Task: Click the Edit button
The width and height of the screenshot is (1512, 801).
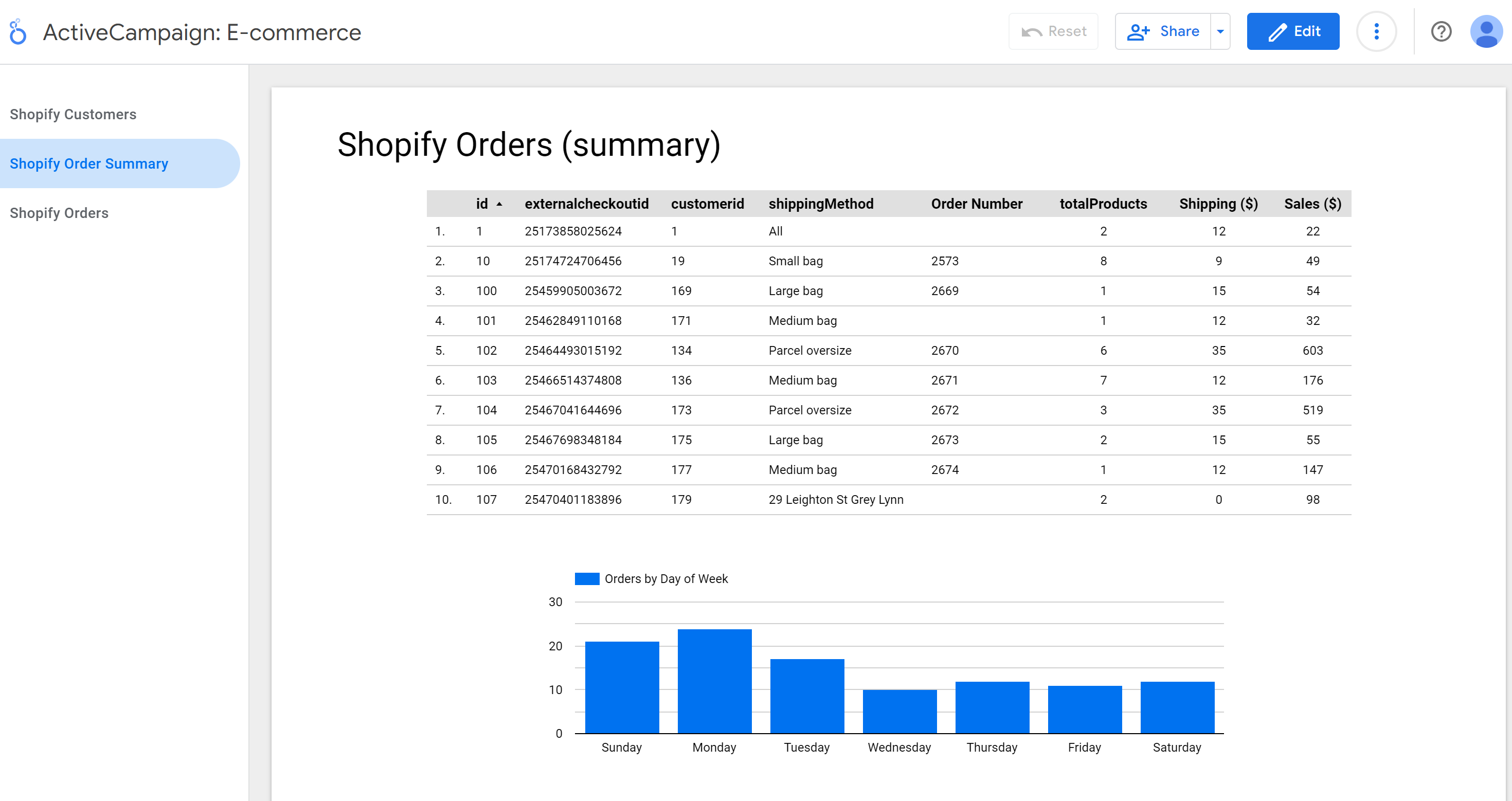Action: (1293, 32)
